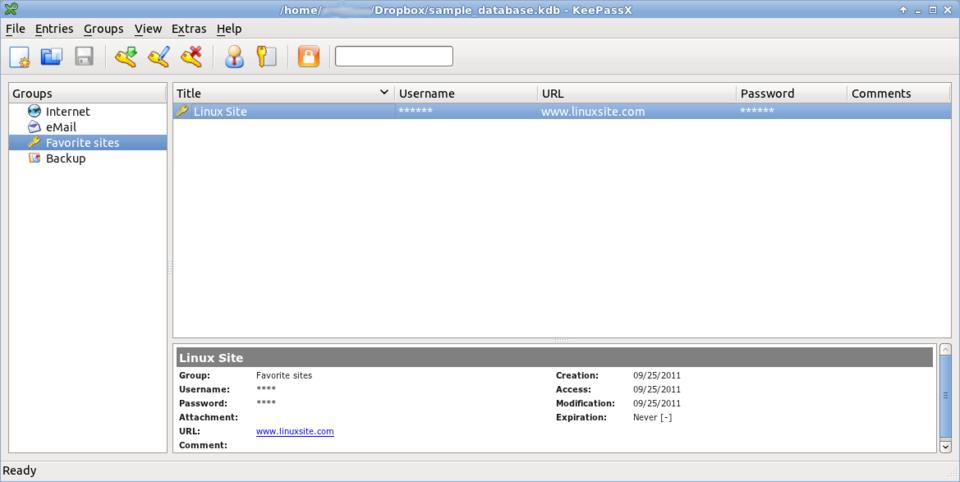
Task: Select the Favorite sites group
Action: 82,143
